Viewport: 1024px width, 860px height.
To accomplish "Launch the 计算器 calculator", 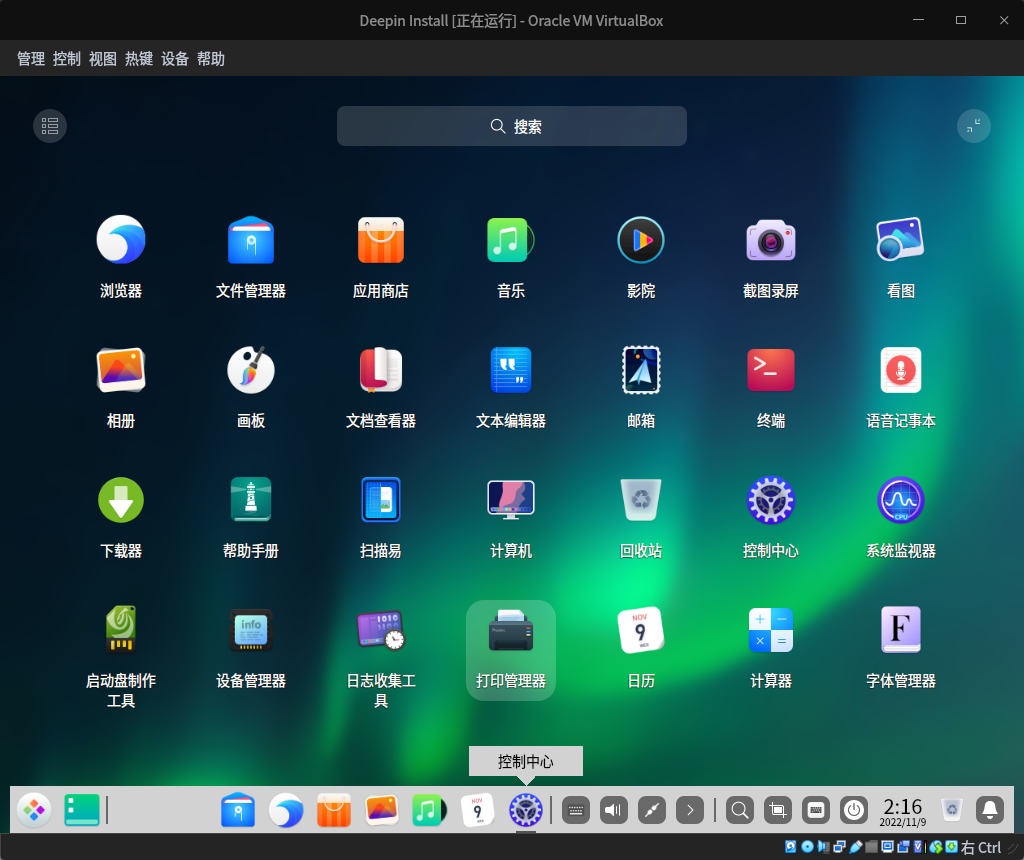I will click(771, 629).
